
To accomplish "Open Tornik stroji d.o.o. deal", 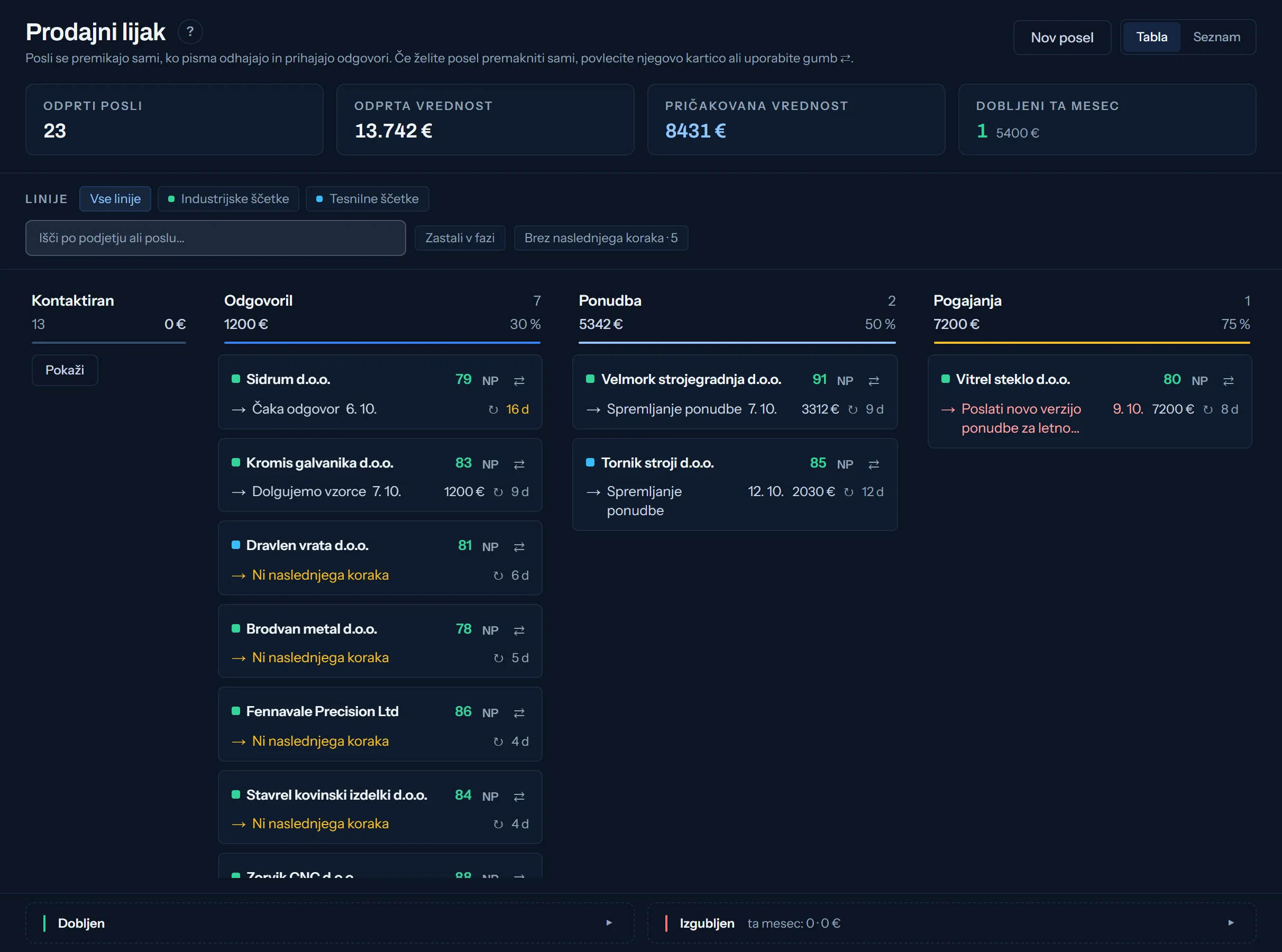I will [x=735, y=484].
